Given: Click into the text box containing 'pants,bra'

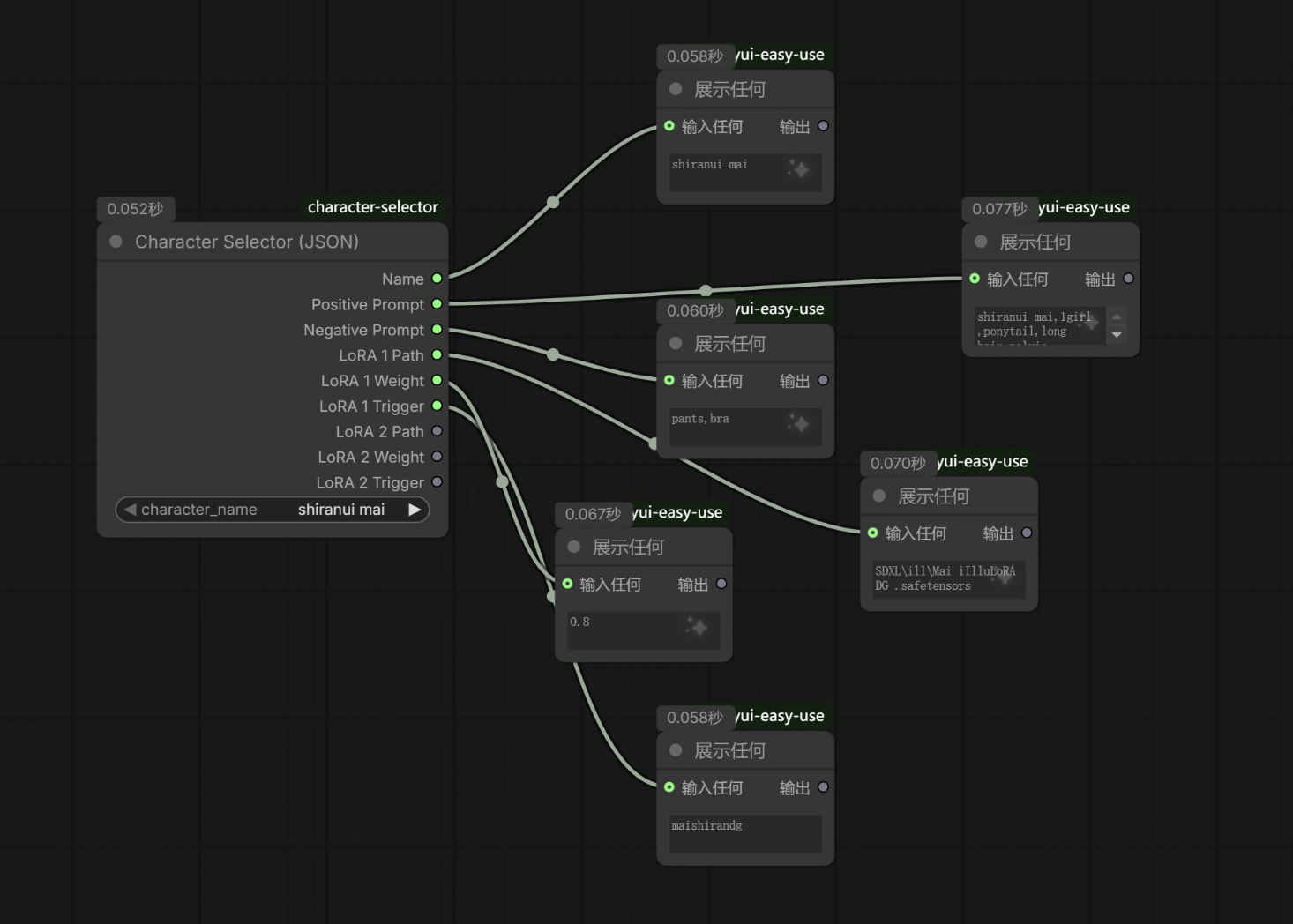Looking at the screenshot, I should [745, 427].
